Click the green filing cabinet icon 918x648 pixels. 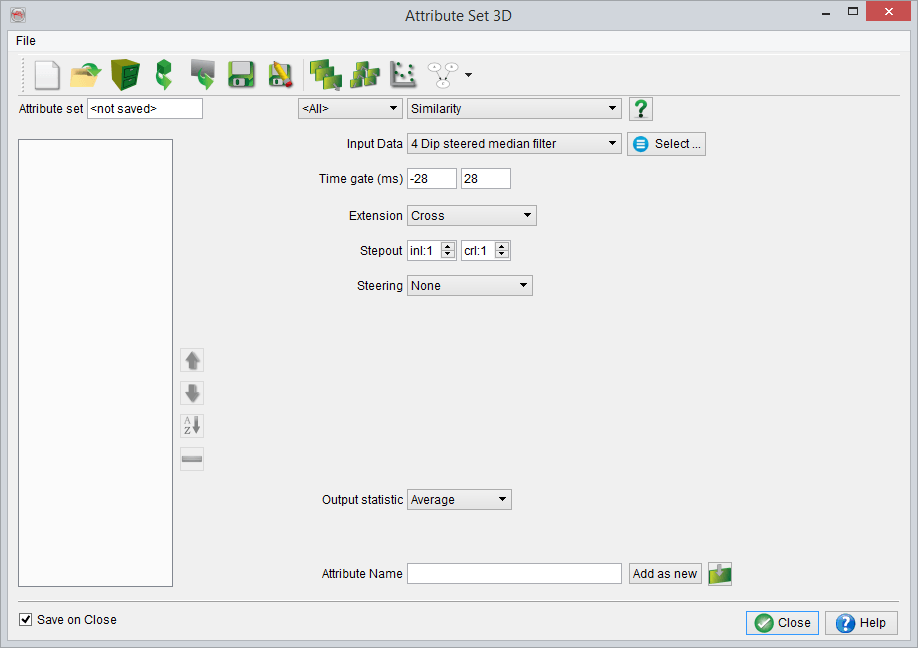coord(125,75)
